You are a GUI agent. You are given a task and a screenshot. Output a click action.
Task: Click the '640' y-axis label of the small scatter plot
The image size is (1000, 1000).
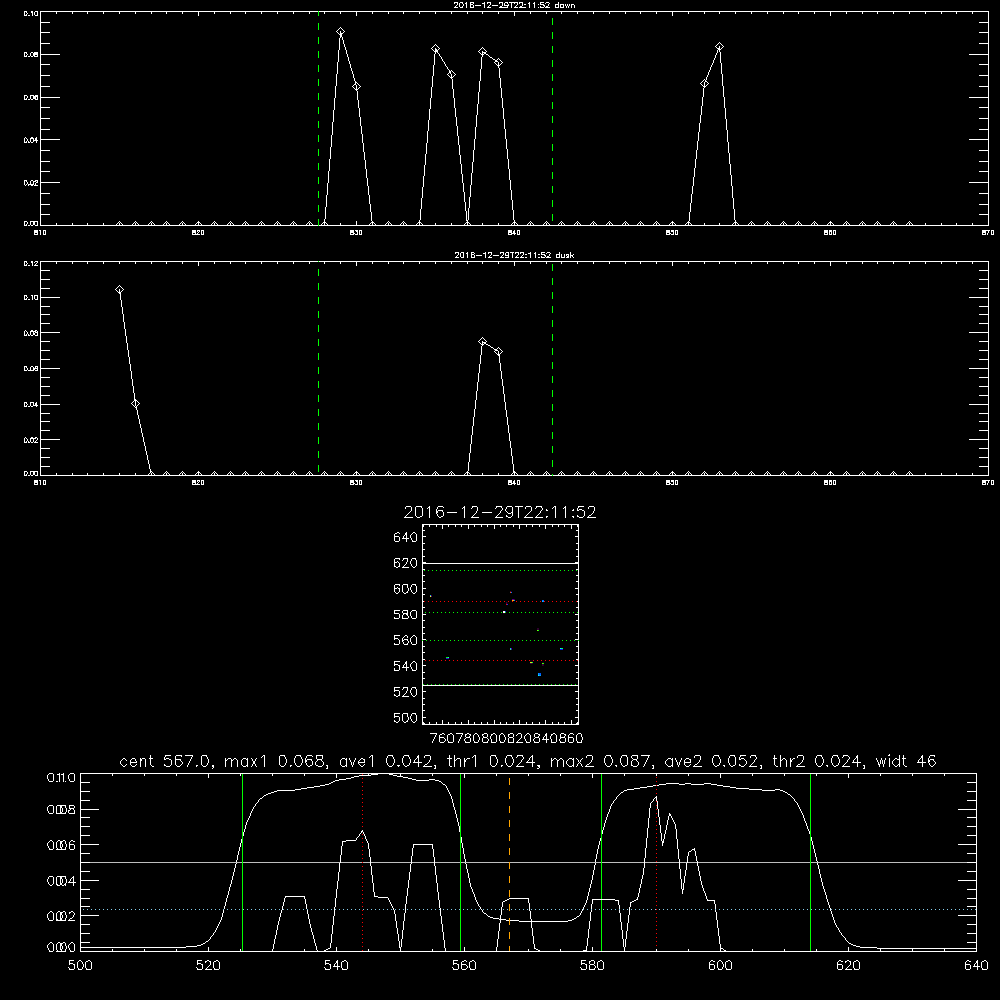(x=405, y=538)
